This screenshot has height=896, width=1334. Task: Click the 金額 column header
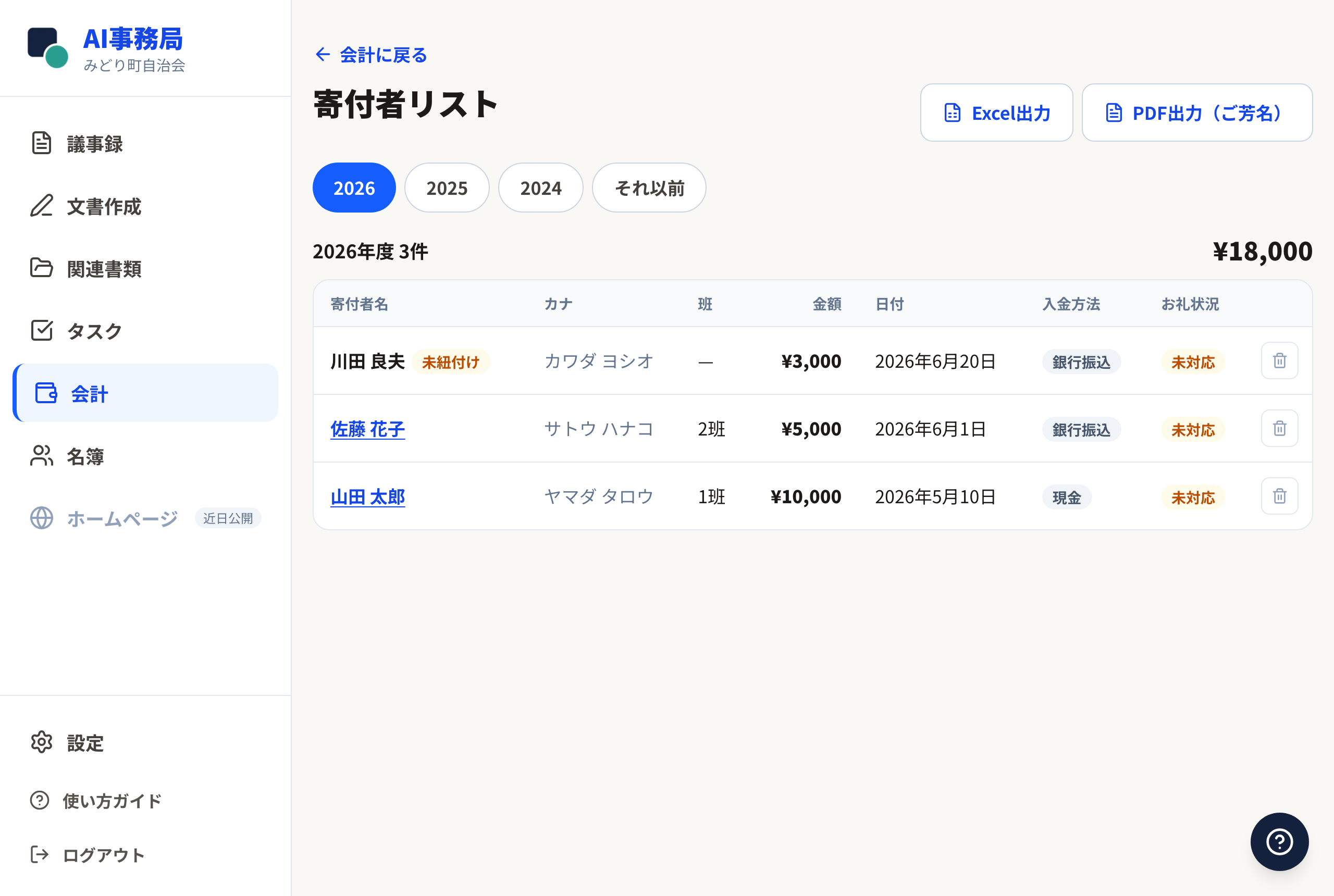pyautogui.click(x=826, y=304)
